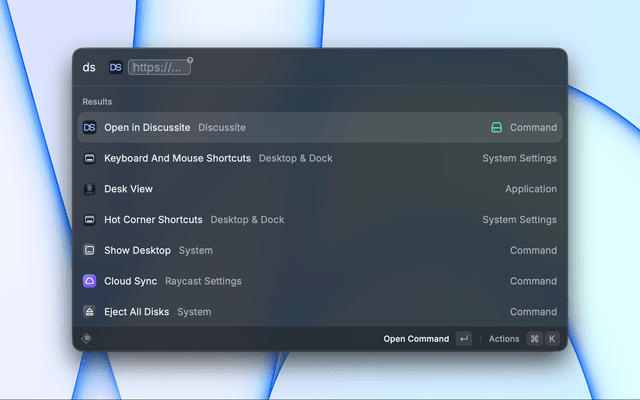This screenshot has height=400, width=640.
Task: Click the Open Command button
Action: 416,339
